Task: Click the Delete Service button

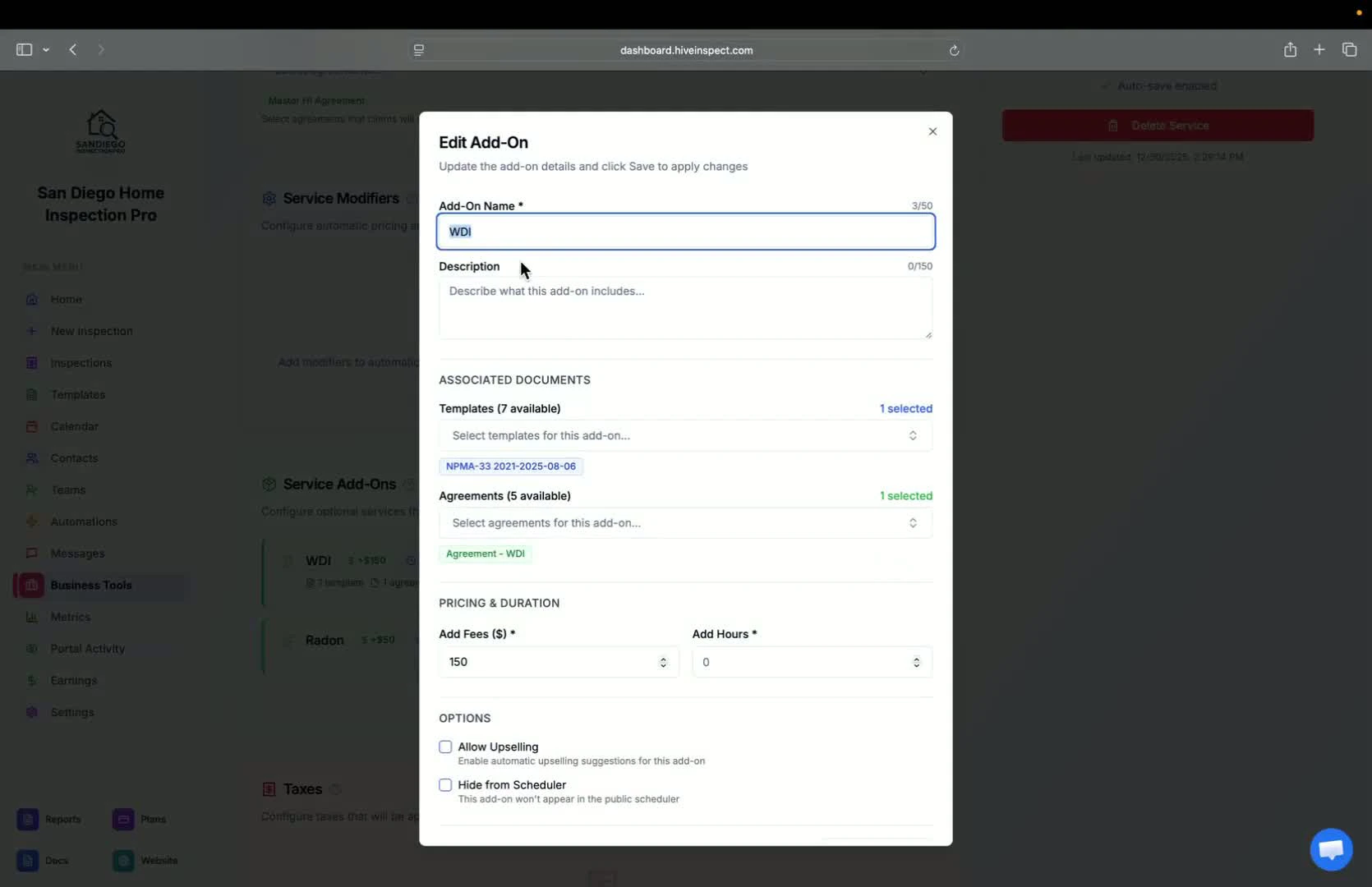Action: pyautogui.click(x=1158, y=125)
